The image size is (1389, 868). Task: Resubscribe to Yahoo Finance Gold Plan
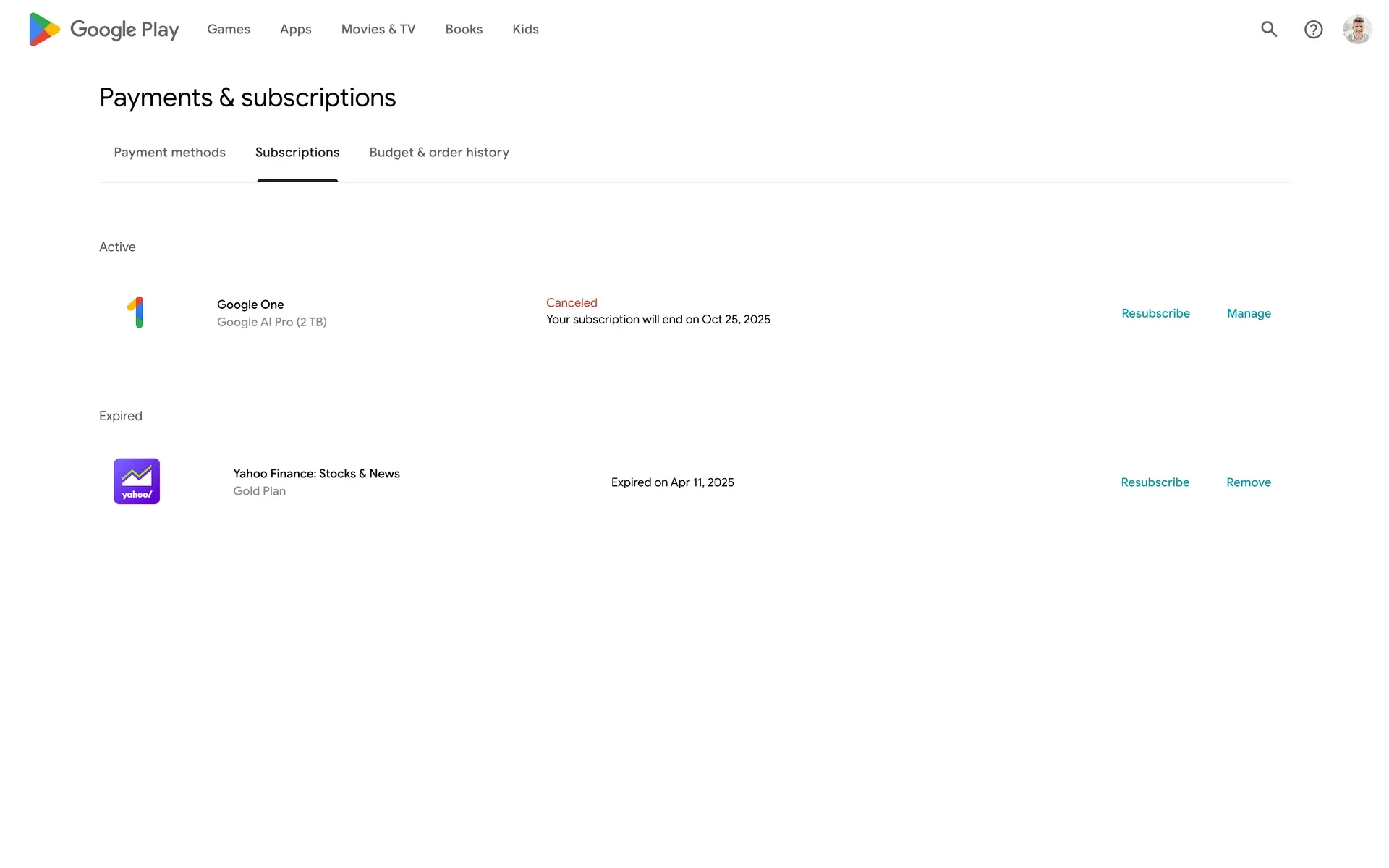tap(1155, 482)
